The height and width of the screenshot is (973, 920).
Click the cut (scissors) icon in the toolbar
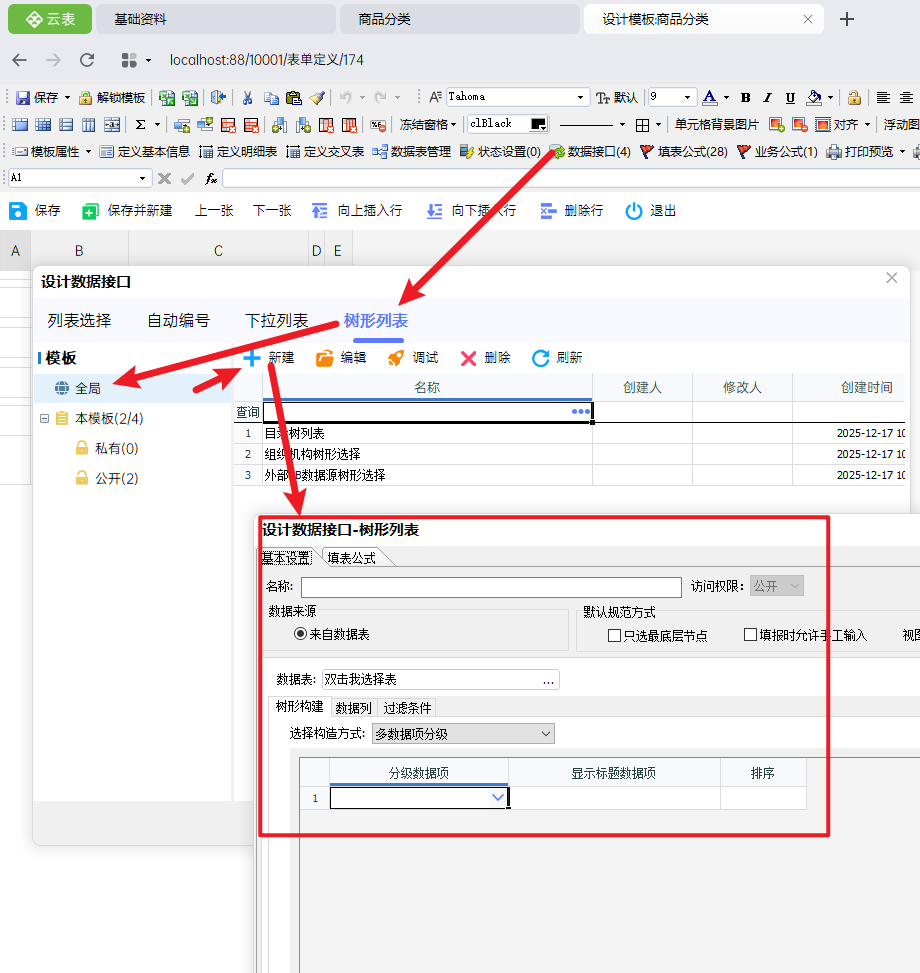(247, 97)
